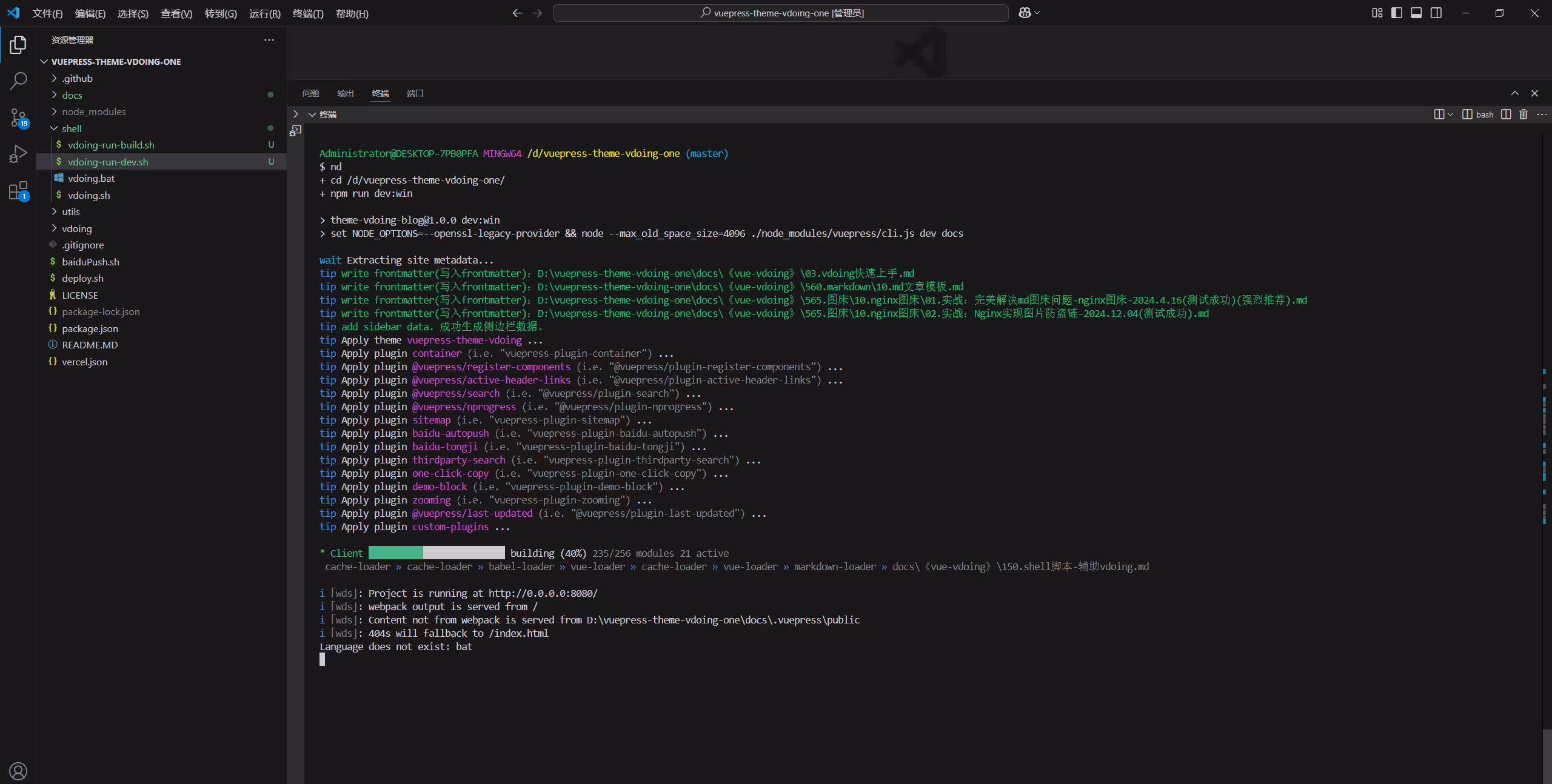The width and height of the screenshot is (1552, 784).
Task: Click the VS Code logo icon
Action: [x=13, y=13]
